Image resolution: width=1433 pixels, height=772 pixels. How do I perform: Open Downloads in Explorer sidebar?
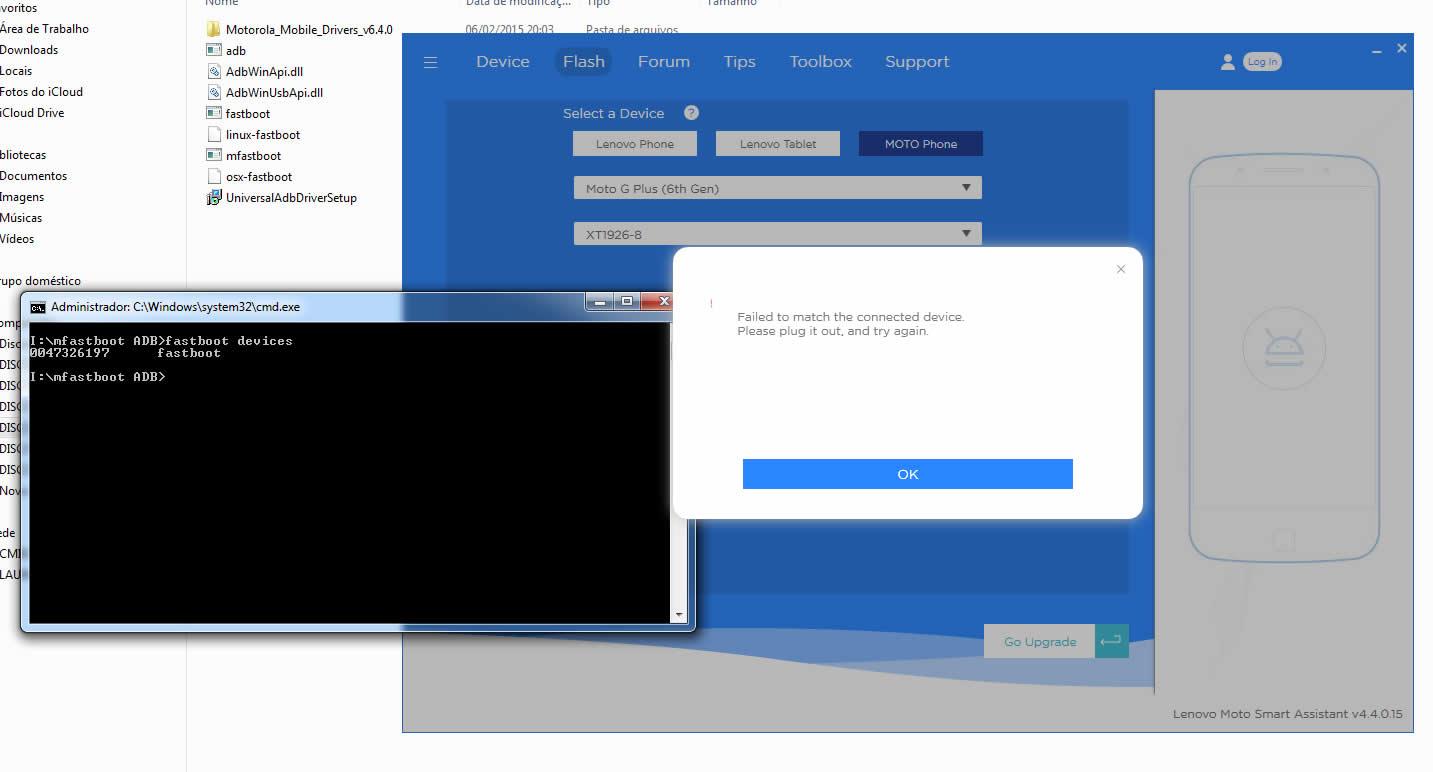29,50
